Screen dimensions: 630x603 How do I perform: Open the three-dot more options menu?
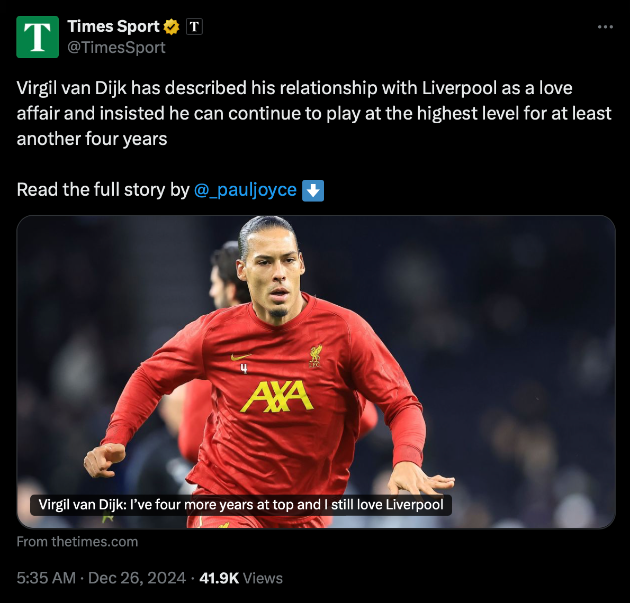click(x=604, y=27)
